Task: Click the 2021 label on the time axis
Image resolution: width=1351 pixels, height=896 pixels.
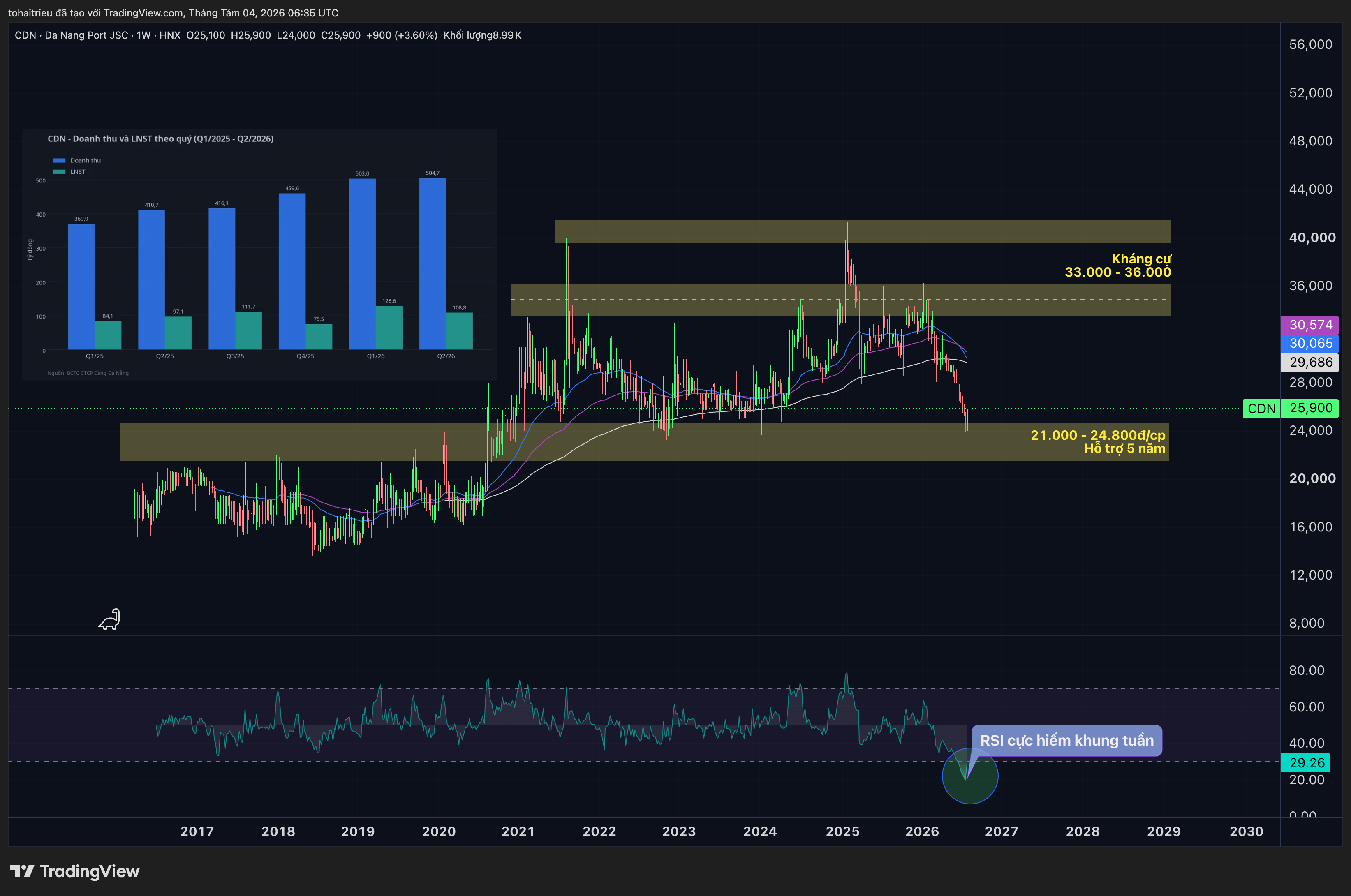Action: coord(518,831)
